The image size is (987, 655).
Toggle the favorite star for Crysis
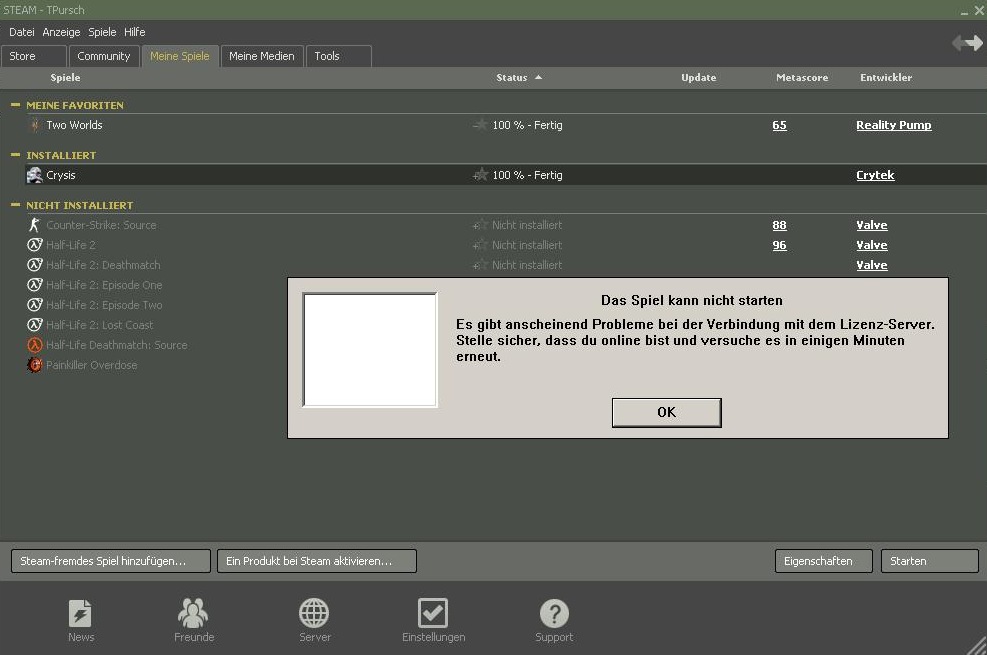480,174
